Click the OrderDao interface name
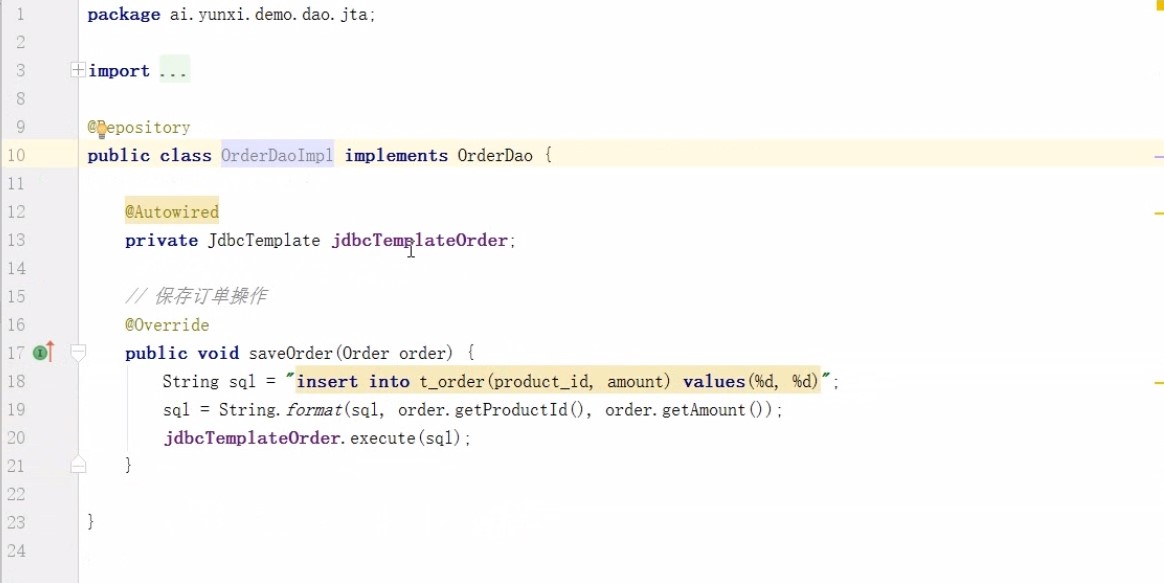 pos(495,156)
